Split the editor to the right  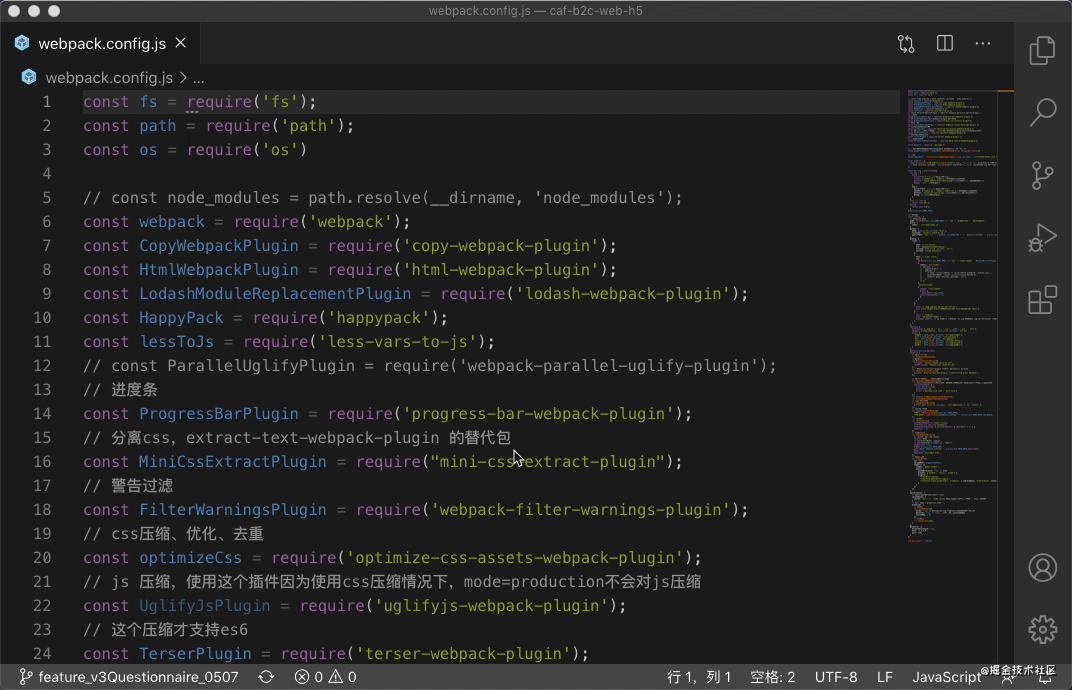945,44
